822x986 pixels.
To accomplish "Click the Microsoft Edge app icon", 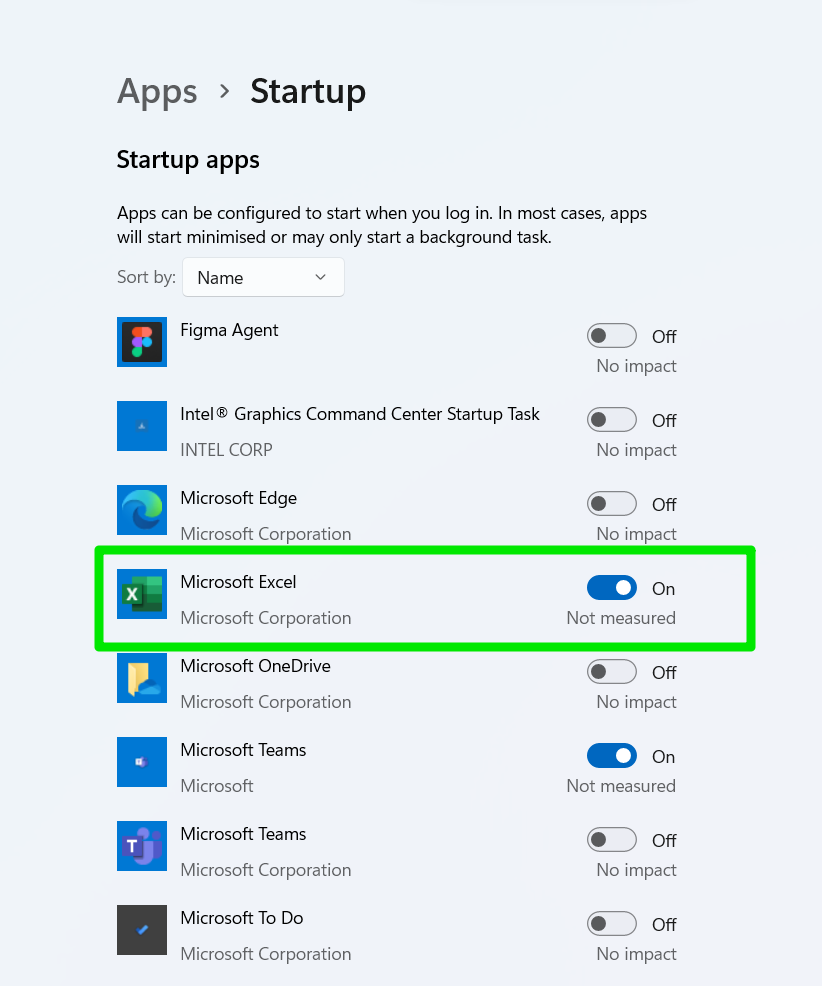I will 142,510.
